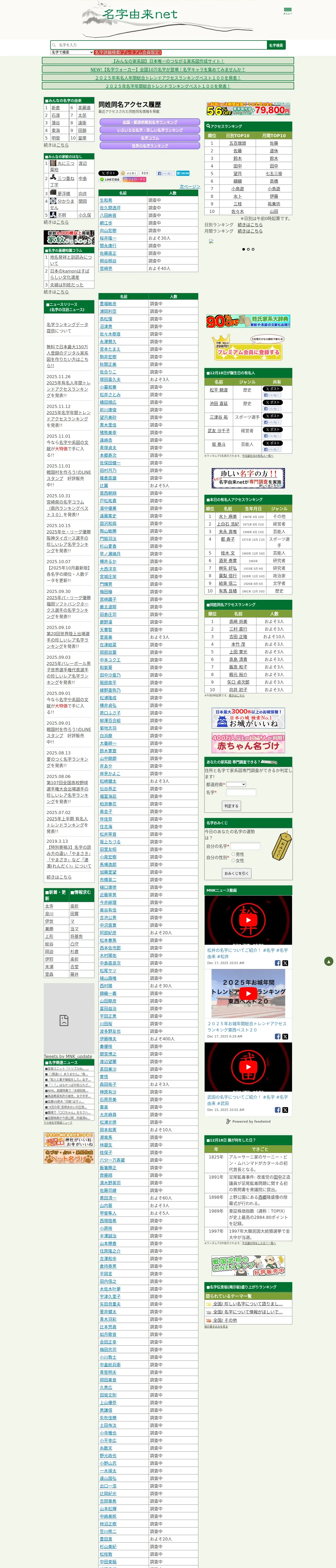336x1568 pixels.
Task: Open 世界の名字ランキング purple tab
Action: pyautogui.click(x=150, y=146)
